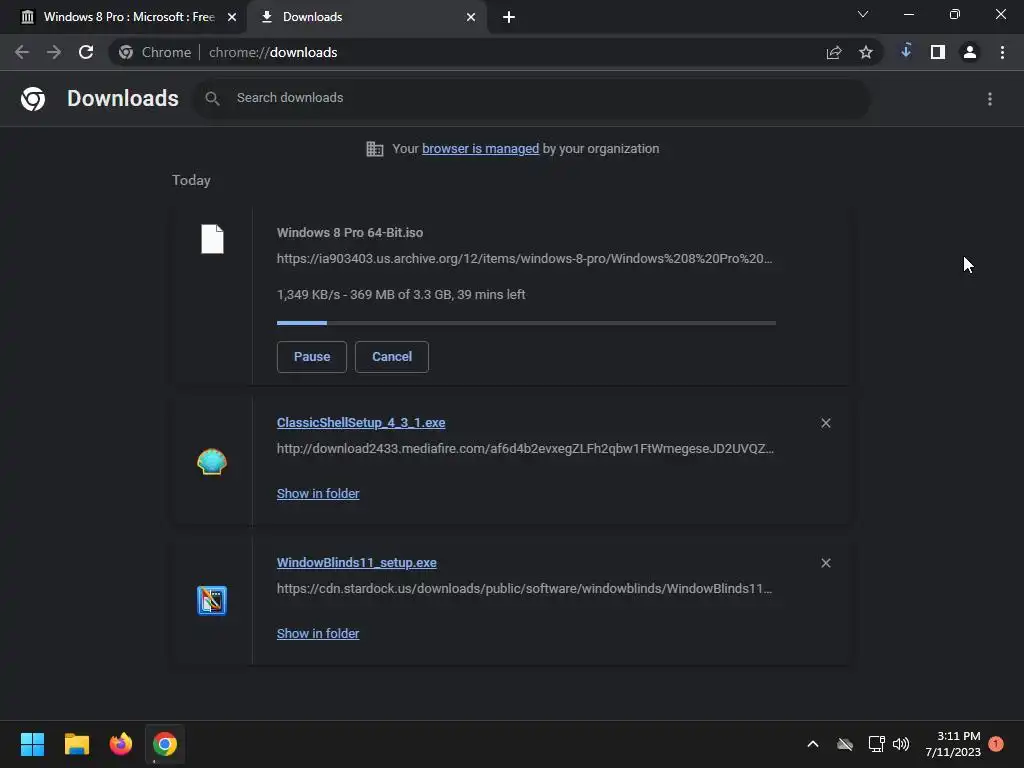This screenshot has width=1024, height=768.
Task: Toggle the Chrome side panel icon
Action: tap(938, 52)
